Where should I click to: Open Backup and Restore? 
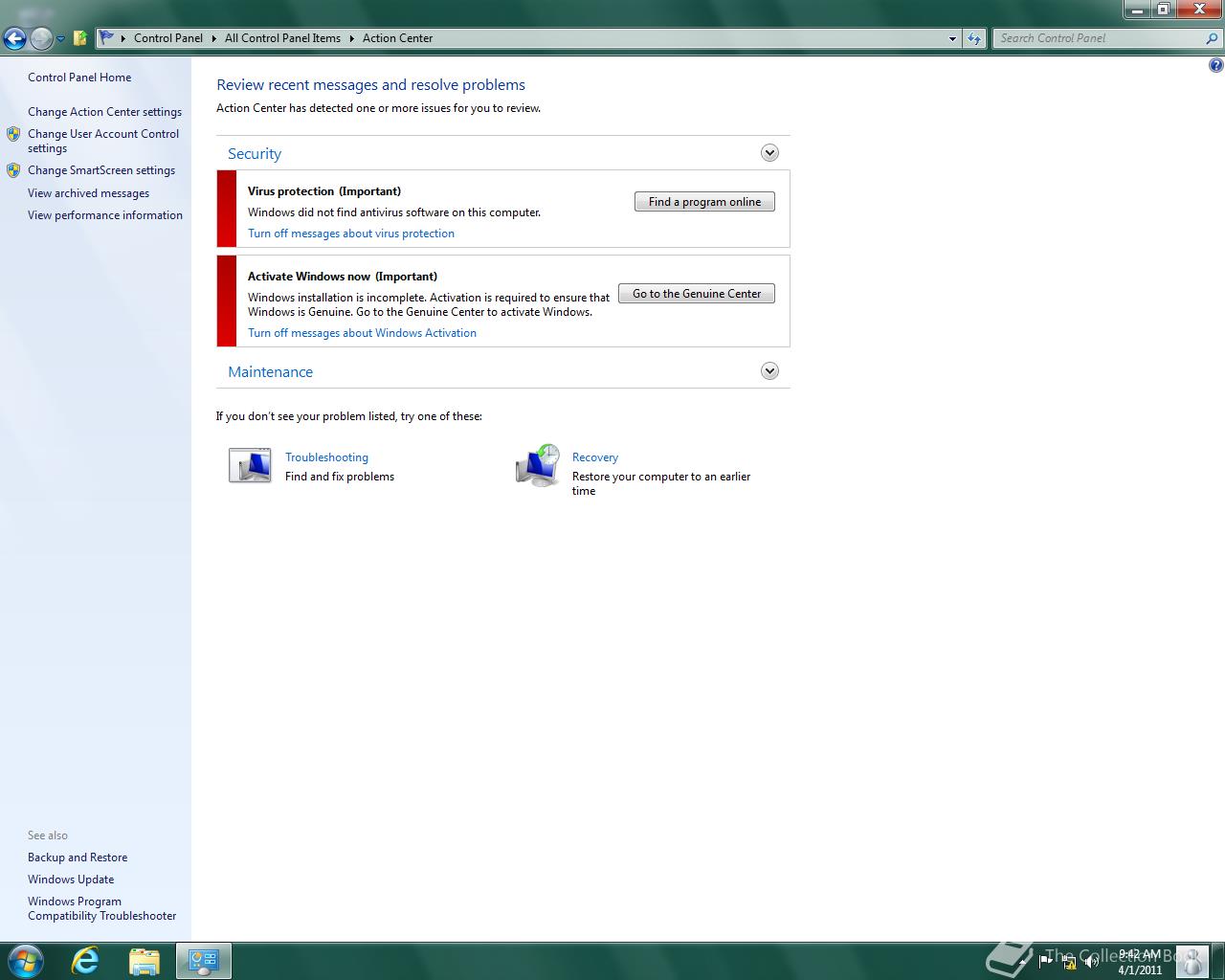click(x=78, y=857)
